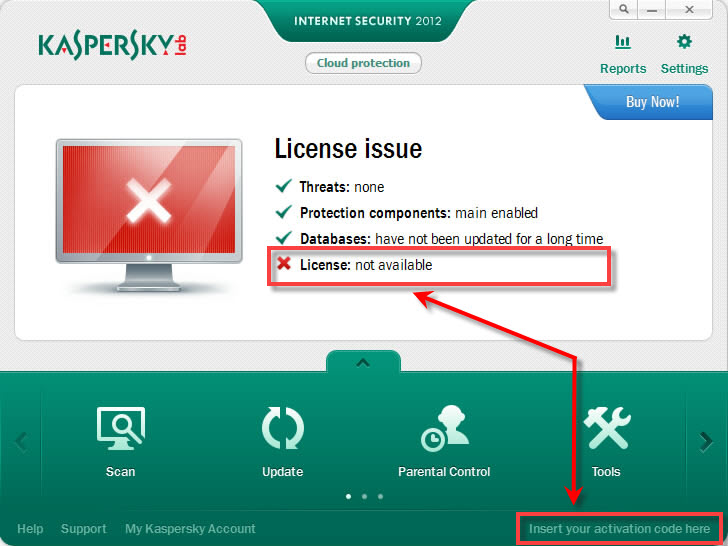Open Settings gear icon
The height and width of the screenshot is (546, 728).
684,42
